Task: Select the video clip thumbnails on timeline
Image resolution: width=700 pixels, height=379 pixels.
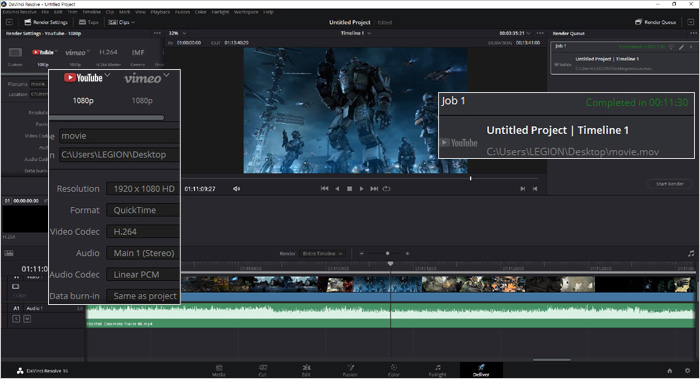Action: [438, 284]
